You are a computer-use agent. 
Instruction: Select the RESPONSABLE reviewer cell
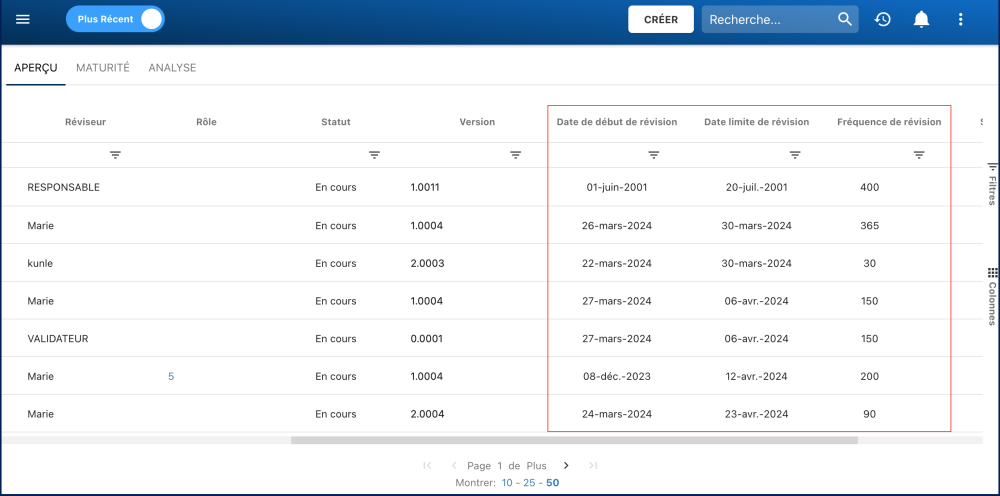(x=64, y=187)
